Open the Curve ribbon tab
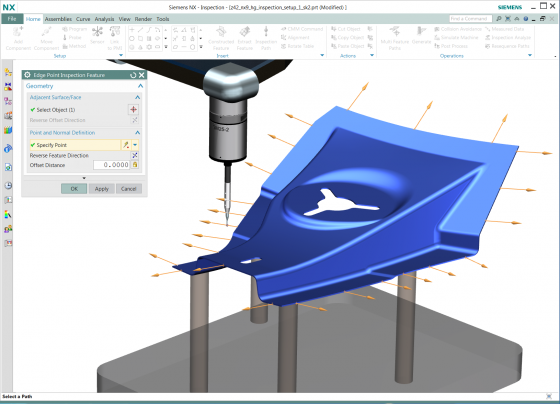The image size is (560, 404). point(83,19)
